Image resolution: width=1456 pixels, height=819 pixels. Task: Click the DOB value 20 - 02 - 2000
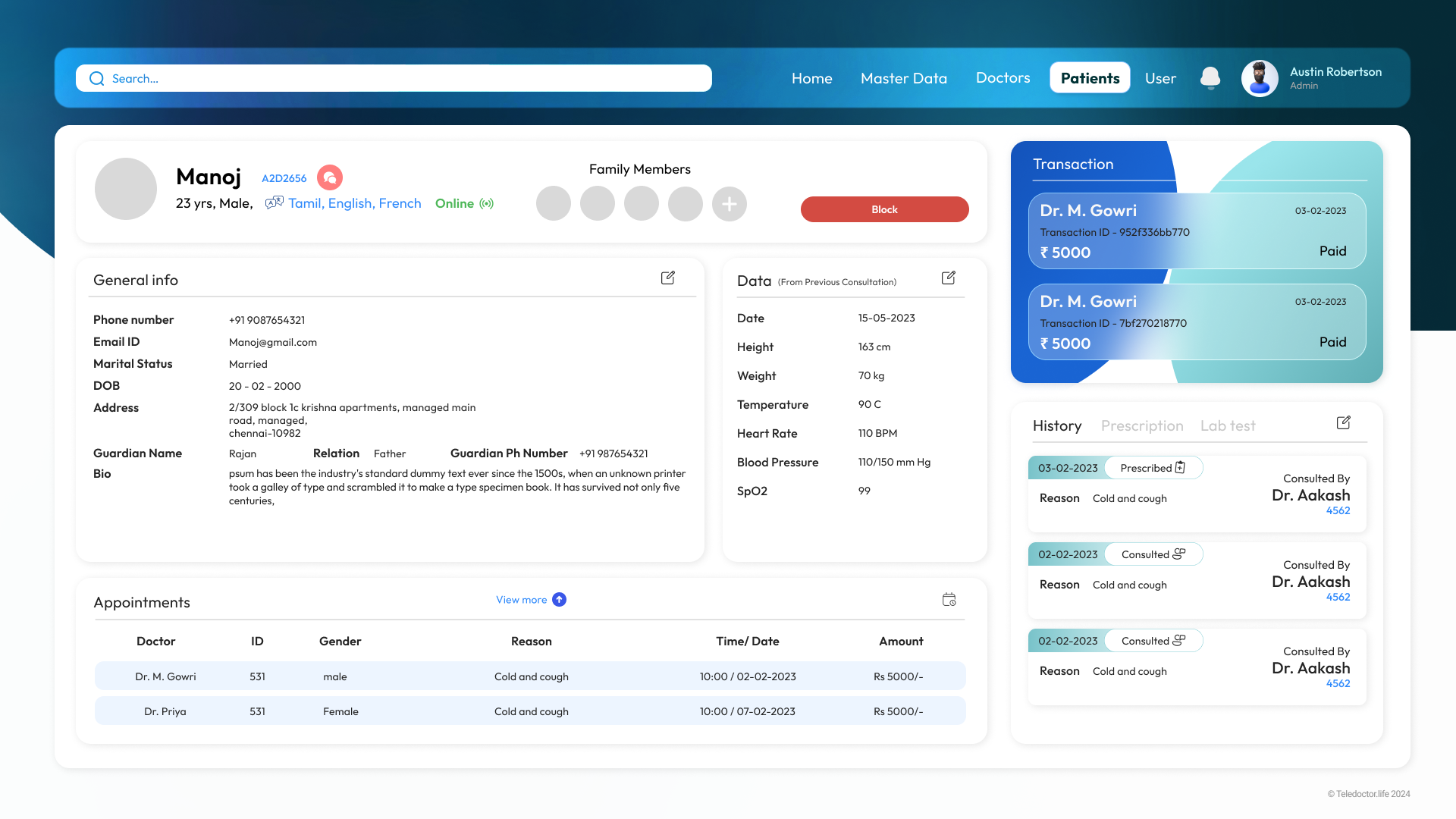265,387
